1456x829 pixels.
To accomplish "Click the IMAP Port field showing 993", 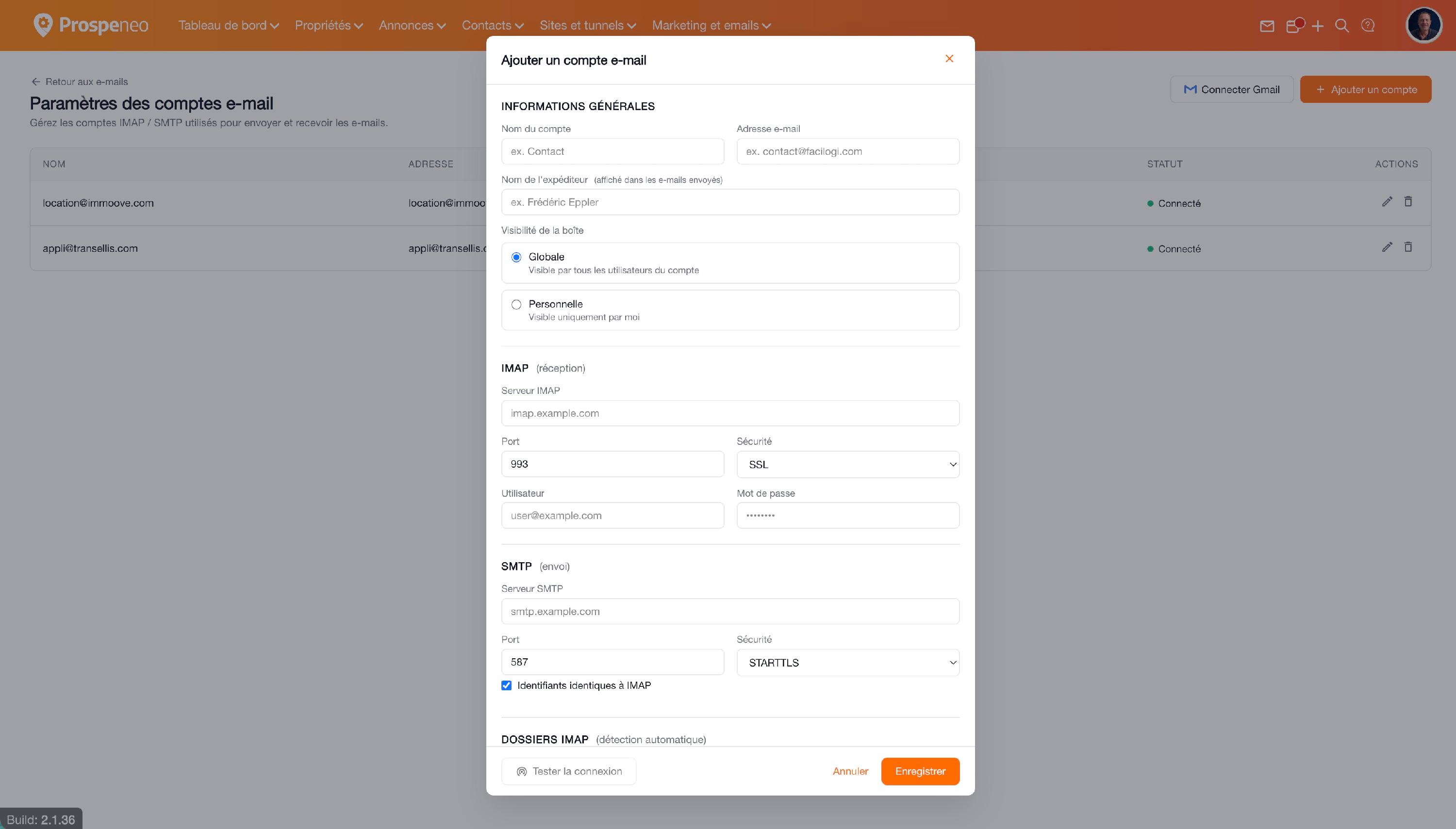I will pos(612,464).
